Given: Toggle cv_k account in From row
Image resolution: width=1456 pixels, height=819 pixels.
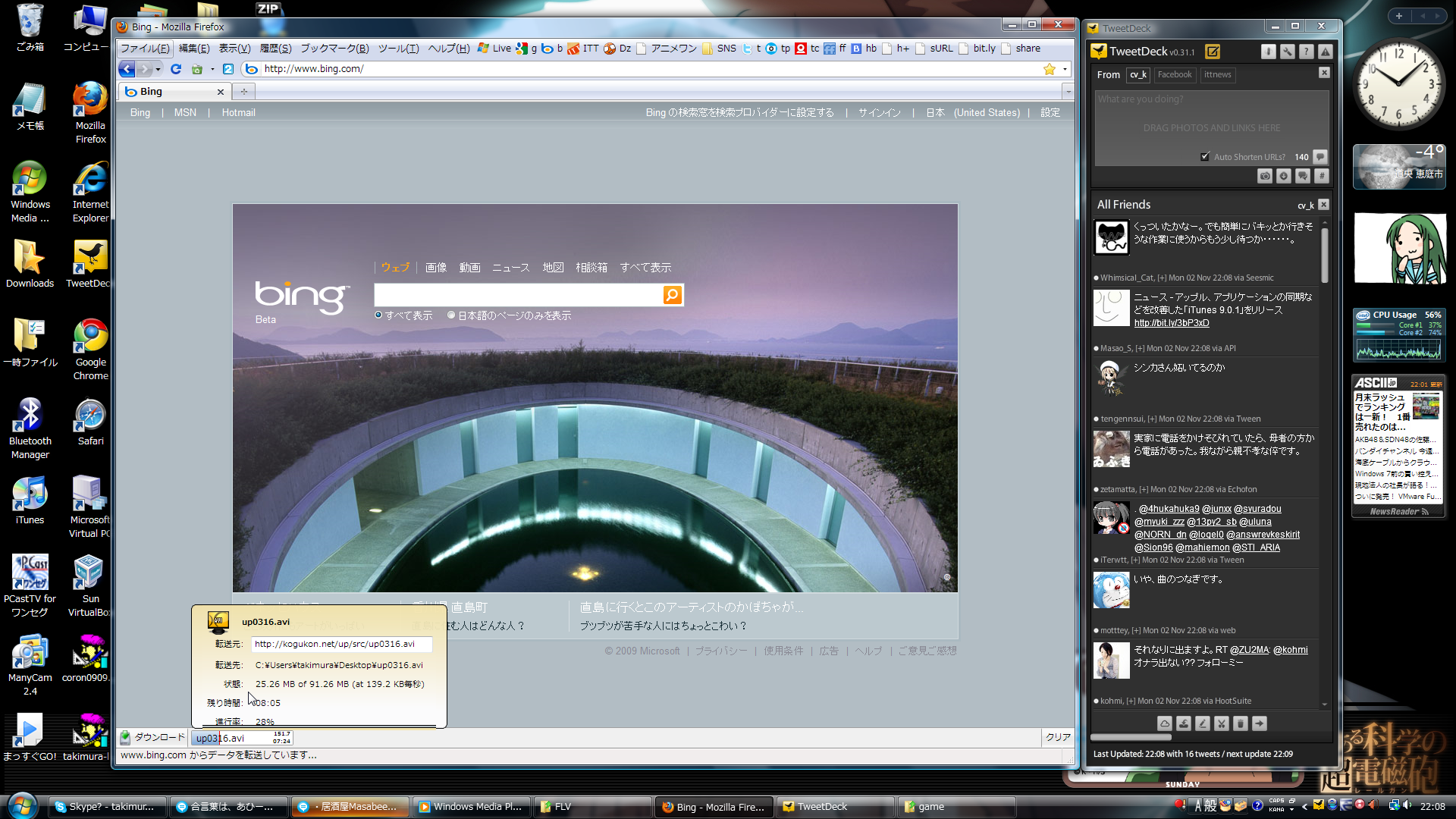Looking at the screenshot, I should coord(1137,74).
